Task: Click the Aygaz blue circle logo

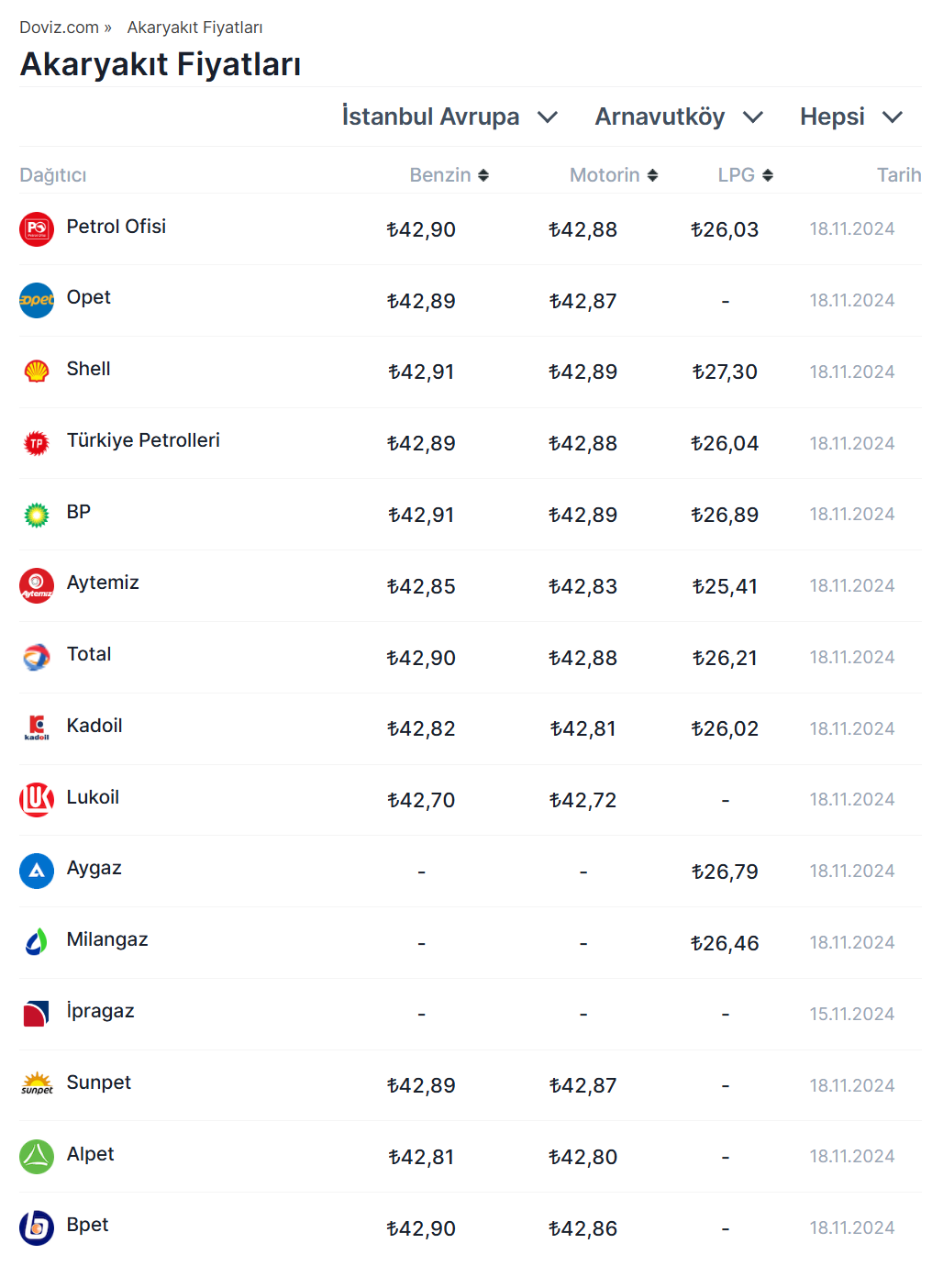Action: tap(37, 871)
